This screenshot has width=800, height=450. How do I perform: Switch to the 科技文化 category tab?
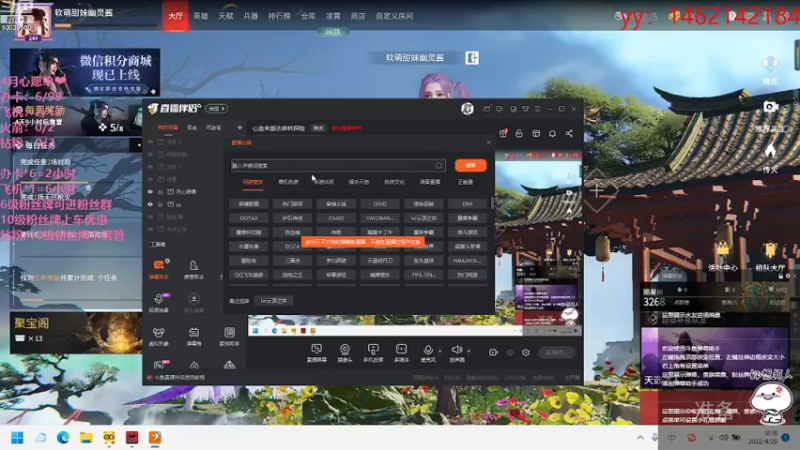coord(394,182)
